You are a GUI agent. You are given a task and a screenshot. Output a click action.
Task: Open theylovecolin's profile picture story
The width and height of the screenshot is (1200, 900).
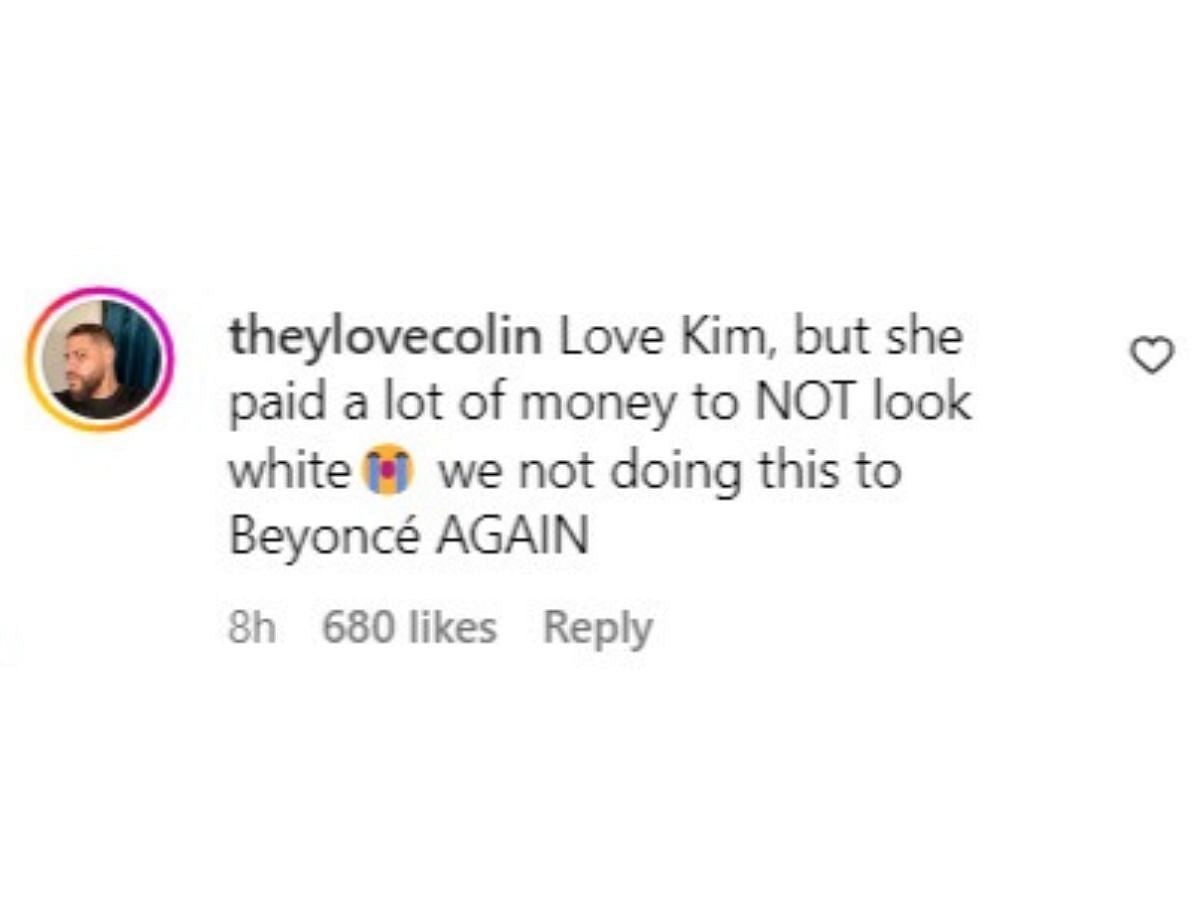point(100,360)
